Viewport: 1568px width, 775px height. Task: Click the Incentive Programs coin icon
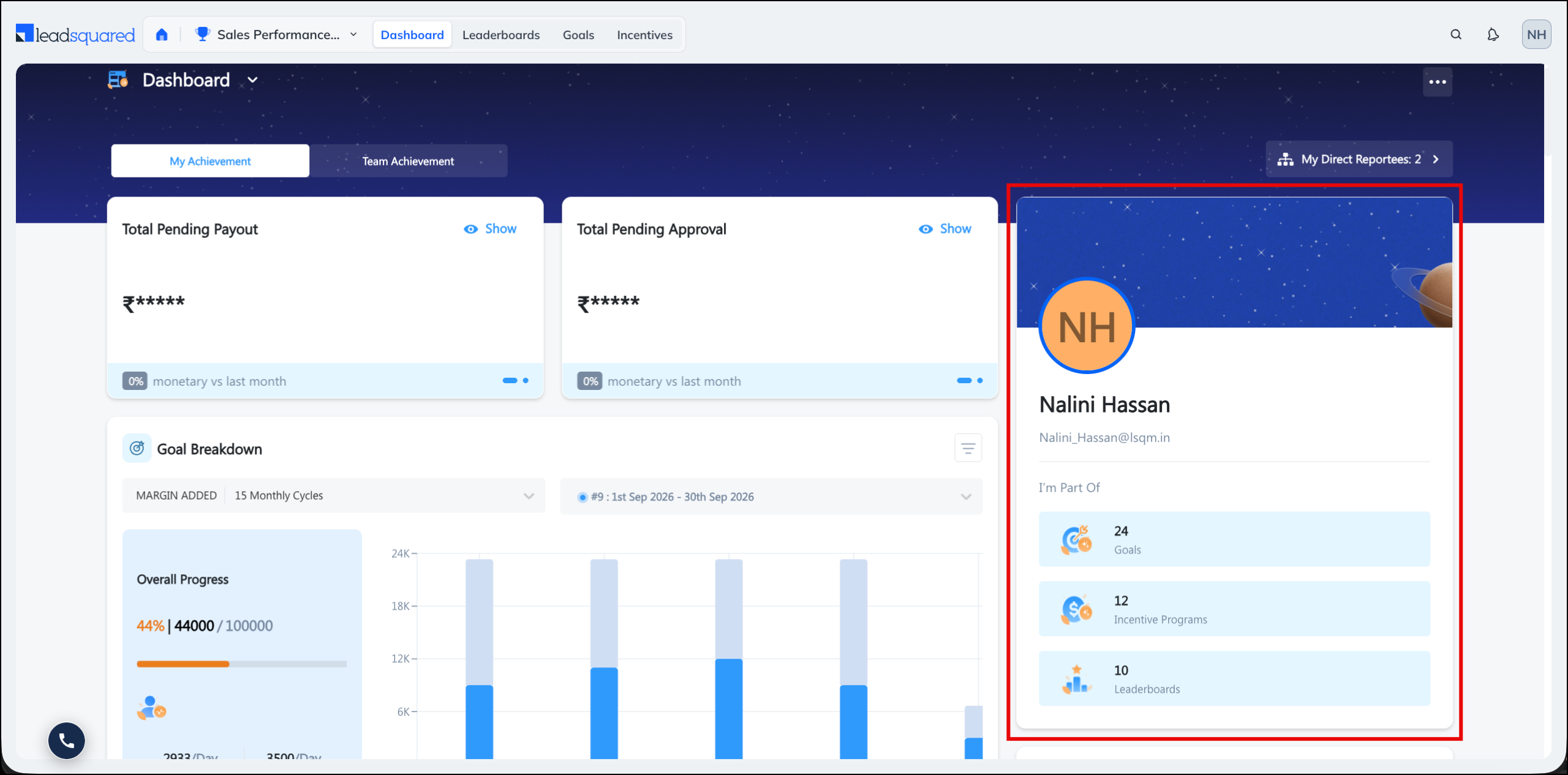click(1076, 609)
